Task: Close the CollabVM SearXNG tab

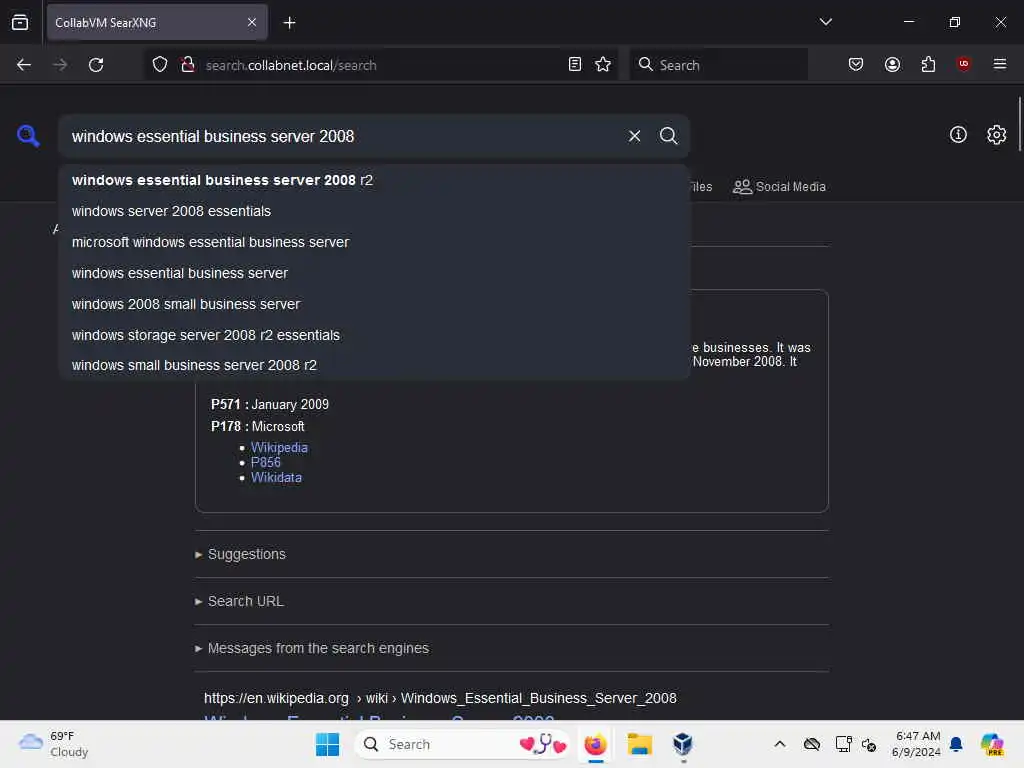Action: click(252, 22)
